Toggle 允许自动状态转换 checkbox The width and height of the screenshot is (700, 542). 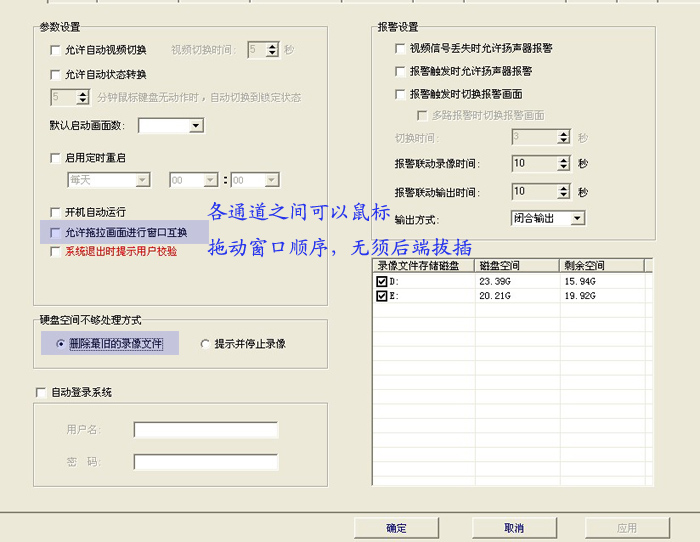(x=55, y=74)
